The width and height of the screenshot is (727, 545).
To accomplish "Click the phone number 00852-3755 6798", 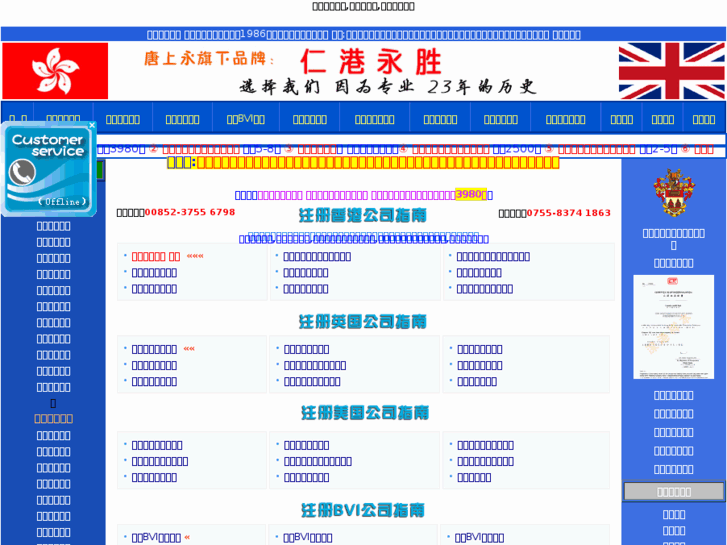I will [190, 212].
